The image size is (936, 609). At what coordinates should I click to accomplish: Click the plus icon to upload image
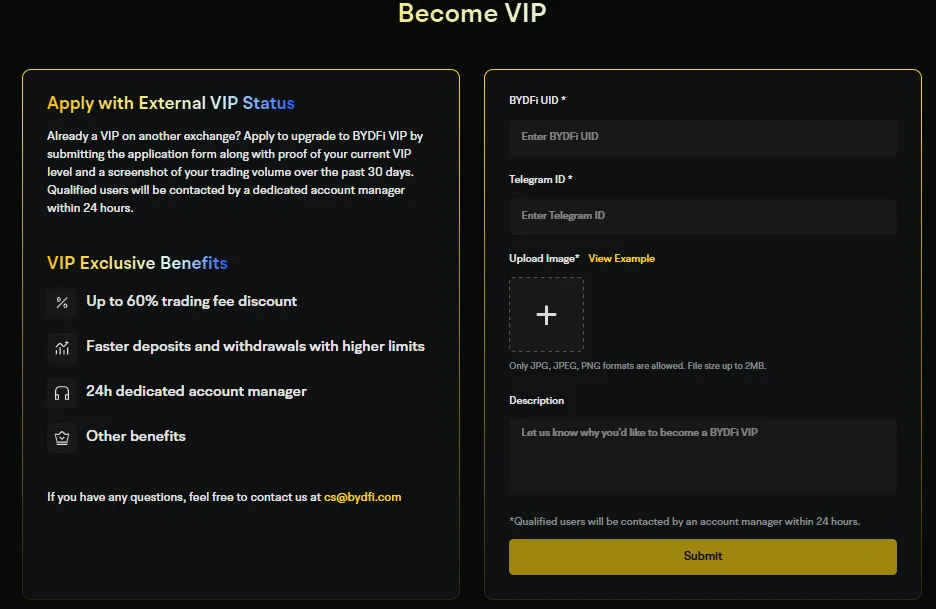tap(546, 315)
